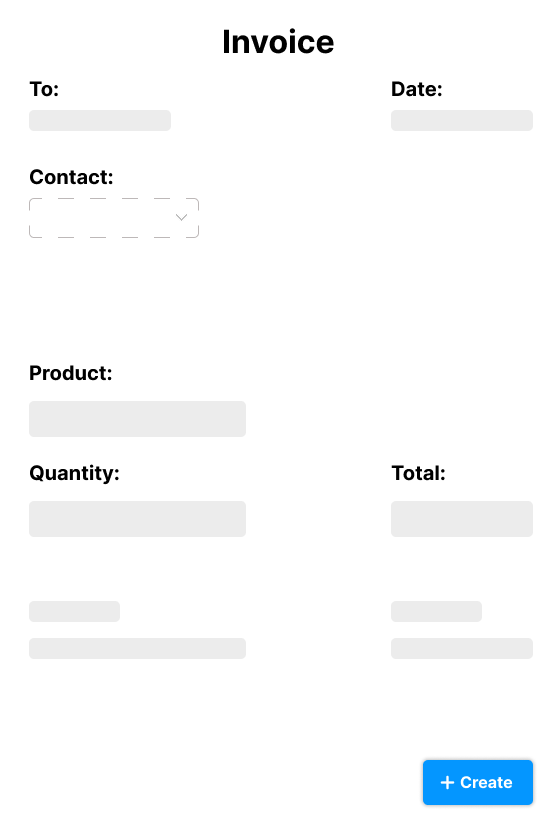
Task: Click the Invoice heading
Action: pyautogui.click(x=278, y=42)
